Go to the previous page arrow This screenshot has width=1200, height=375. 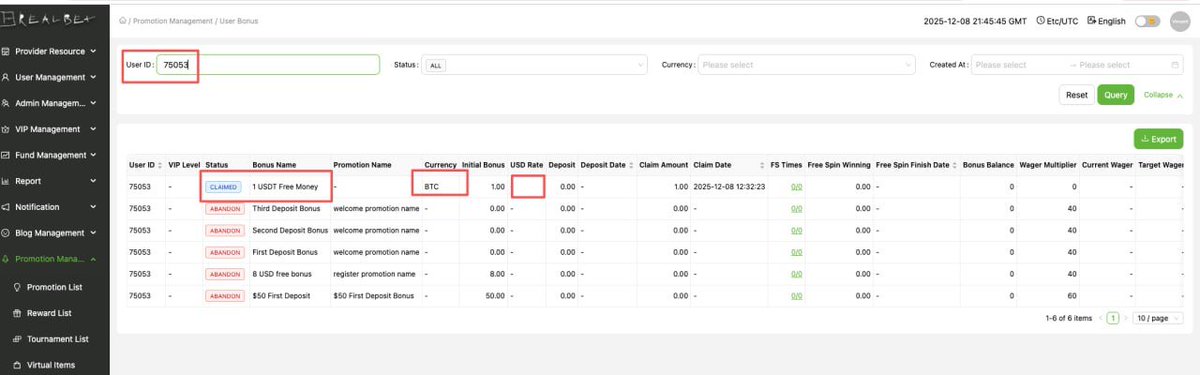[1101, 317]
